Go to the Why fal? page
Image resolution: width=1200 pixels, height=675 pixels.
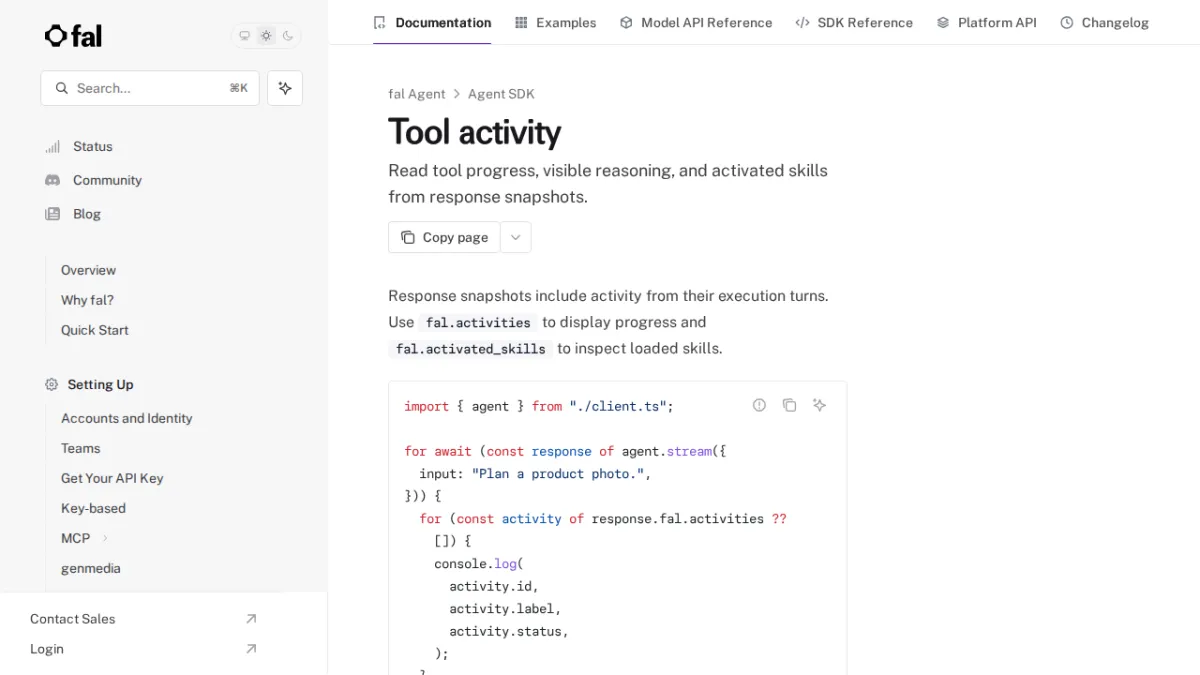point(87,300)
